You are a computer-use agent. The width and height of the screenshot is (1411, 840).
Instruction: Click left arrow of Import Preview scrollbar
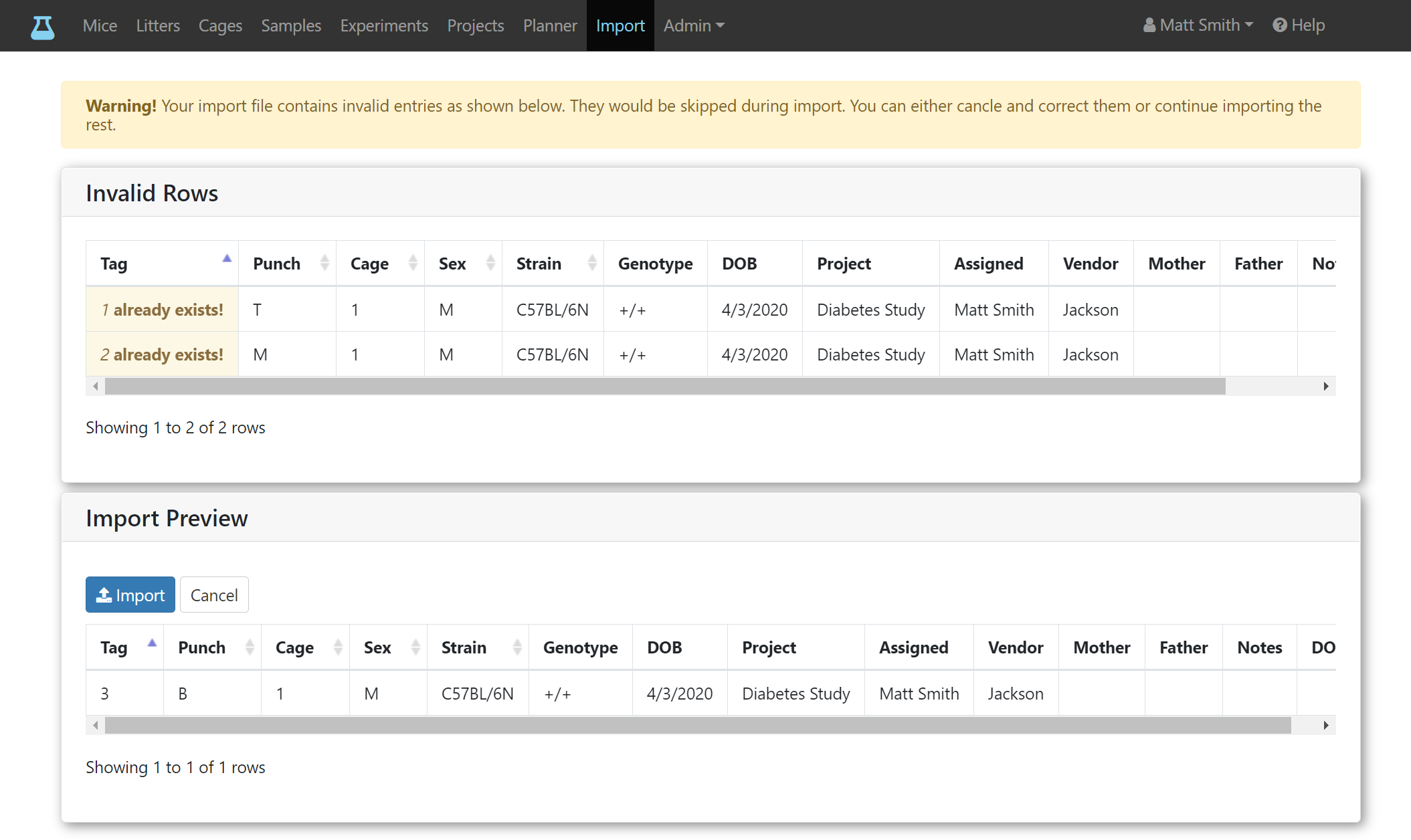coord(96,726)
